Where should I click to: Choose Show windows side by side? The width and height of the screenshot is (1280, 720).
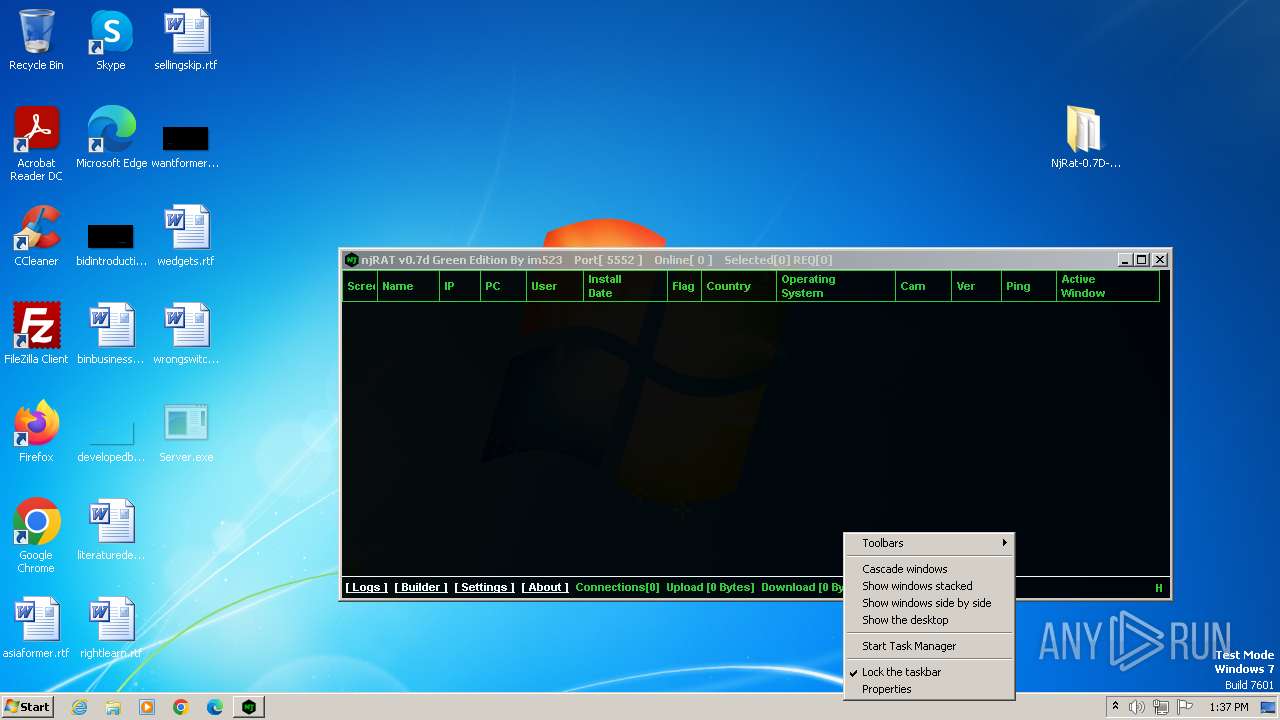929,603
